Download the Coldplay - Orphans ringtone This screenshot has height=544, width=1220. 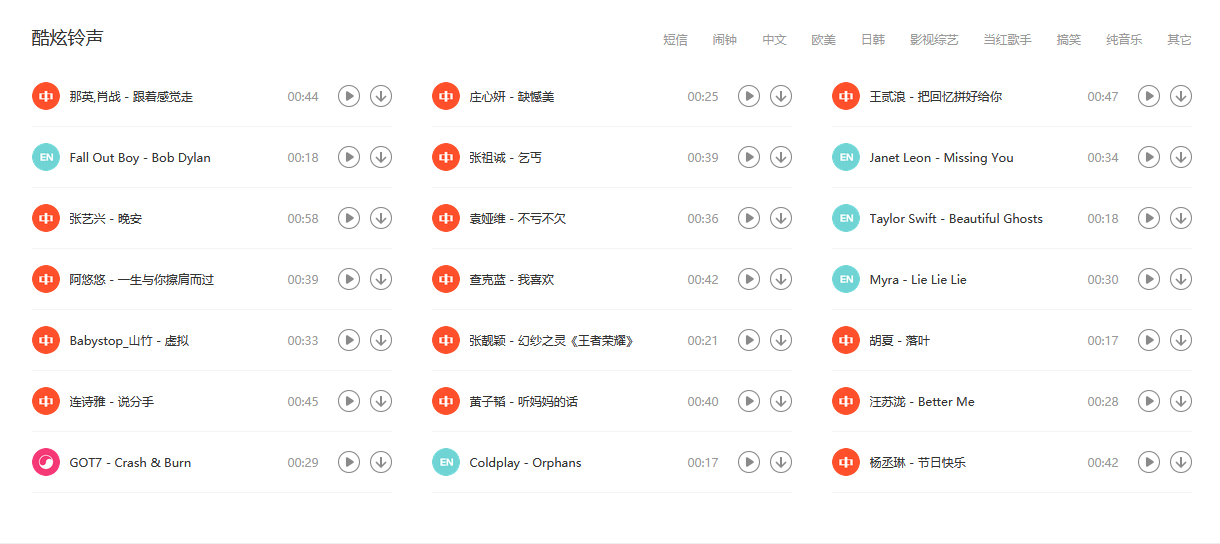click(x=780, y=462)
